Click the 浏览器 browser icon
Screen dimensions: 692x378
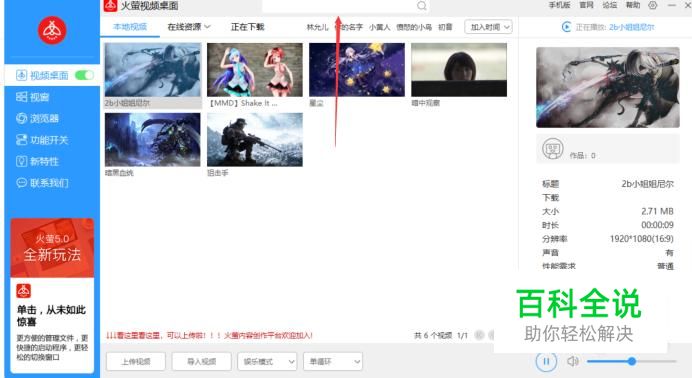[22, 118]
